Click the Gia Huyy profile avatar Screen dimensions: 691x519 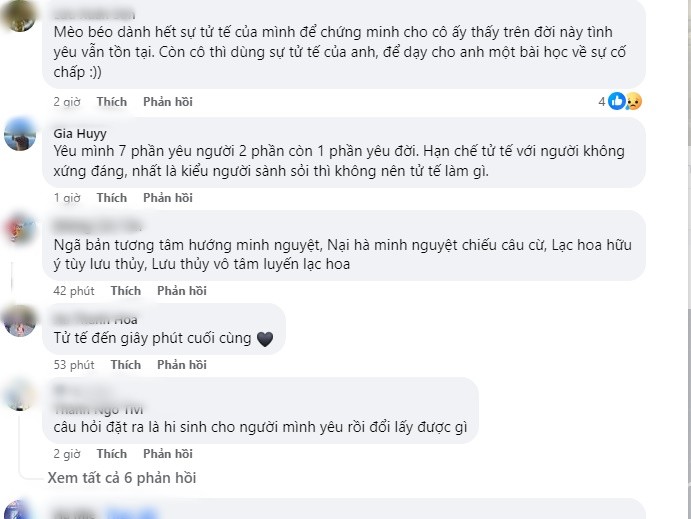pyautogui.click(x=20, y=134)
